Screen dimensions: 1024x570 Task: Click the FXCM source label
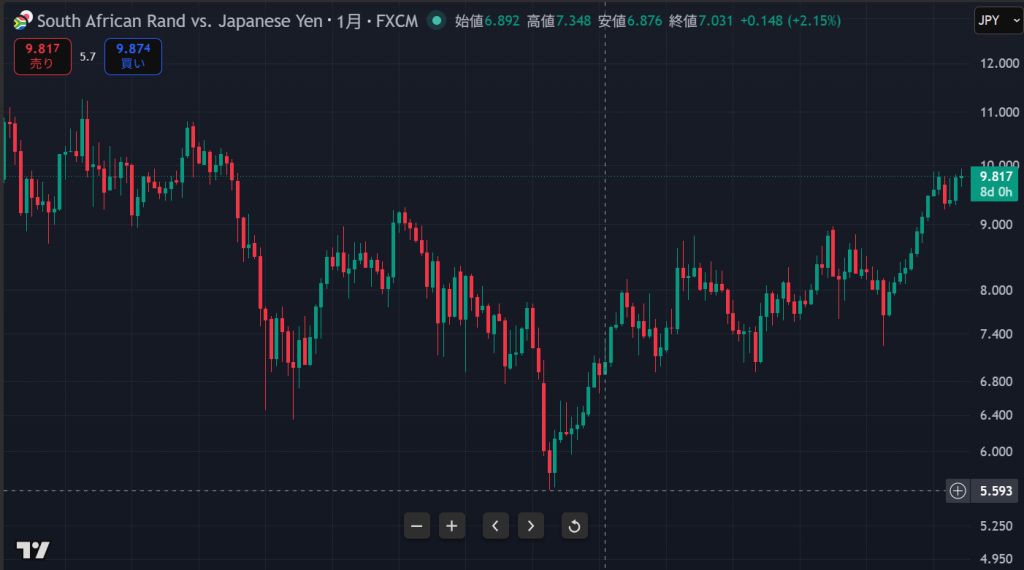(396, 21)
